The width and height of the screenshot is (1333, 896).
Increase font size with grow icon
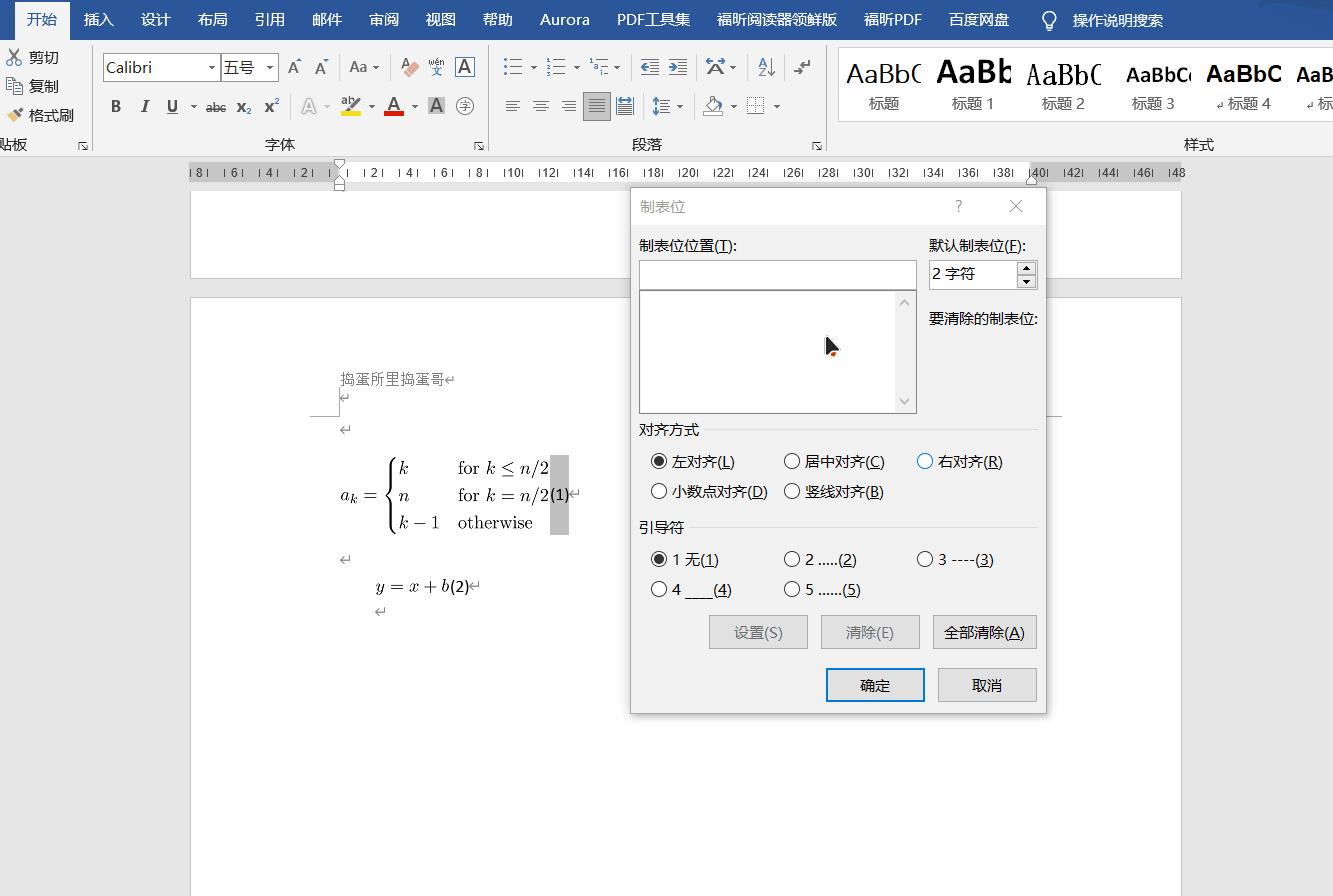point(294,67)
